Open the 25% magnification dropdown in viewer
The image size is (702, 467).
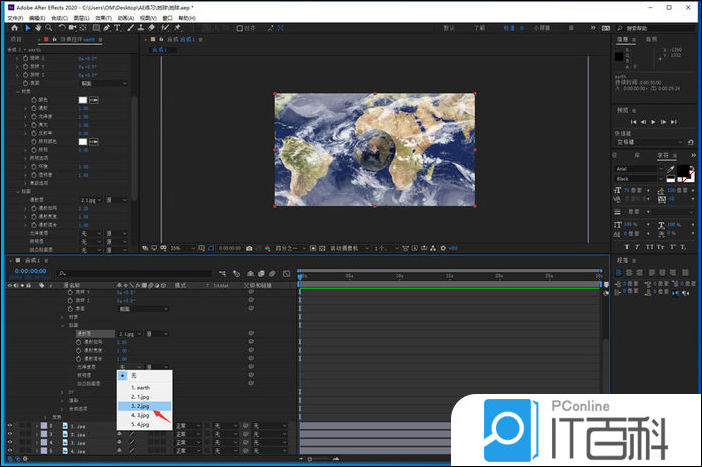pyautogui.click(x=180, y=247)
